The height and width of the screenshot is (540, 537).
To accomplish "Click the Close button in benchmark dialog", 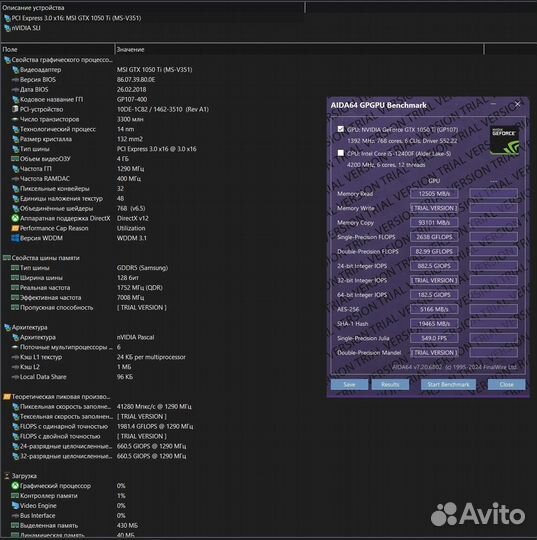I will point(506,384).
